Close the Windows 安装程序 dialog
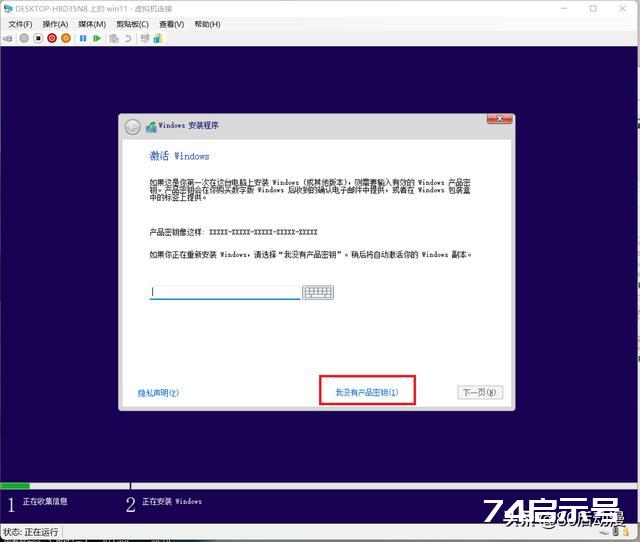Viewport: 640px width, 542px height. coord(499,119)
